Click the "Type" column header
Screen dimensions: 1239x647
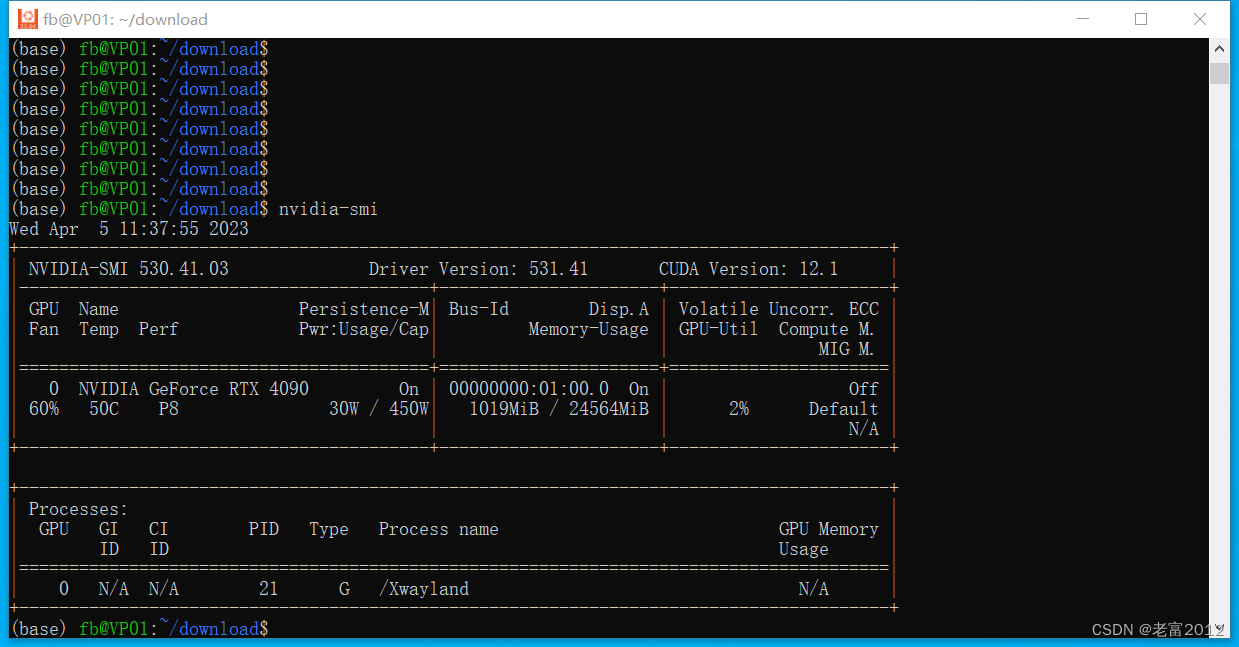coord(329,529)
